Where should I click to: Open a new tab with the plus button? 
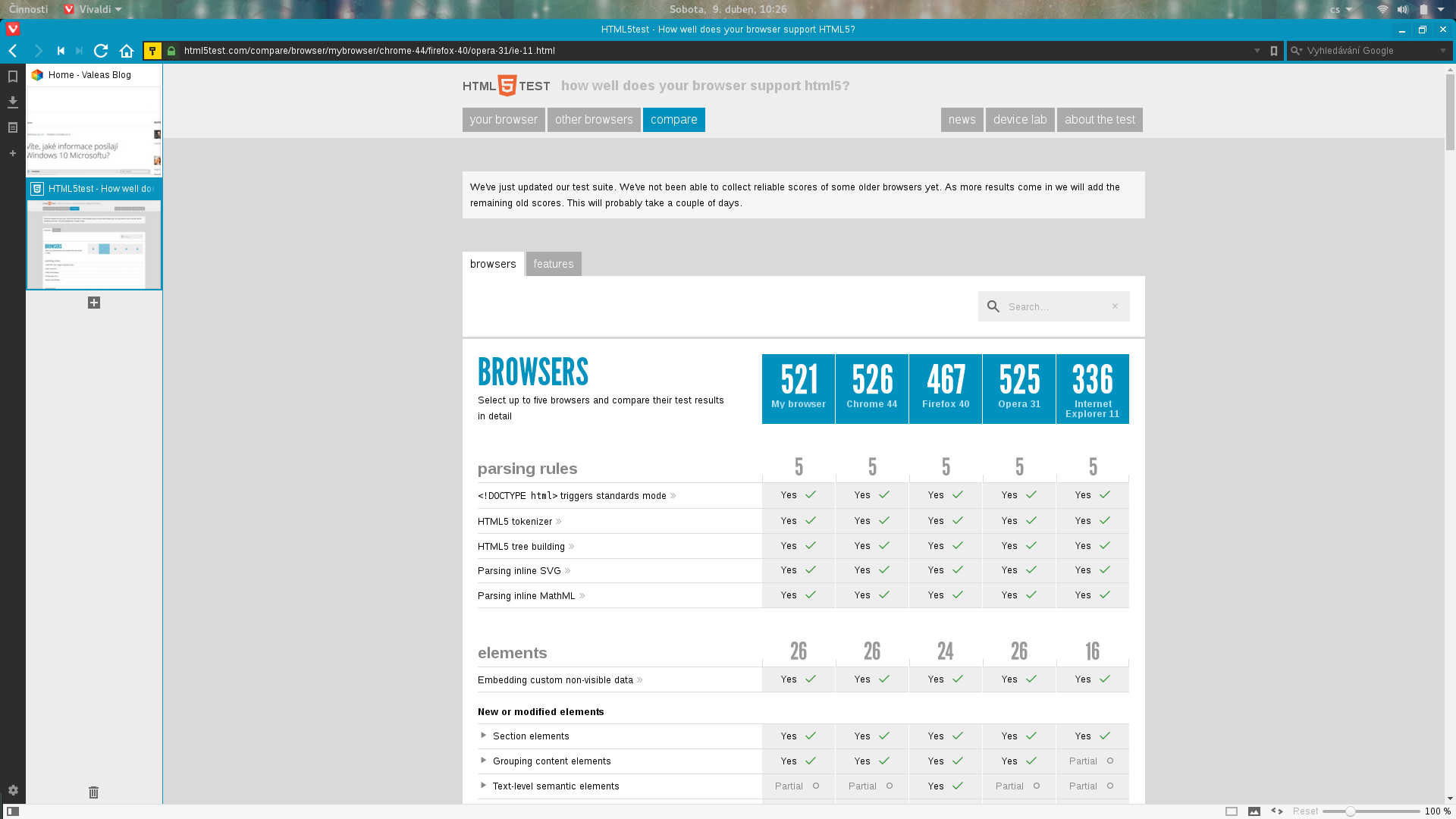[94, 303]
